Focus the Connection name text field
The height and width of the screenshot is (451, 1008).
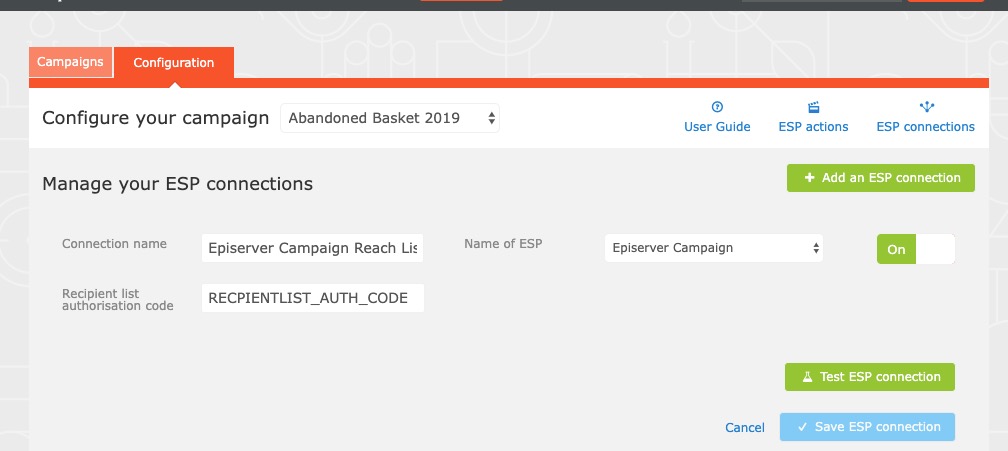312,248
